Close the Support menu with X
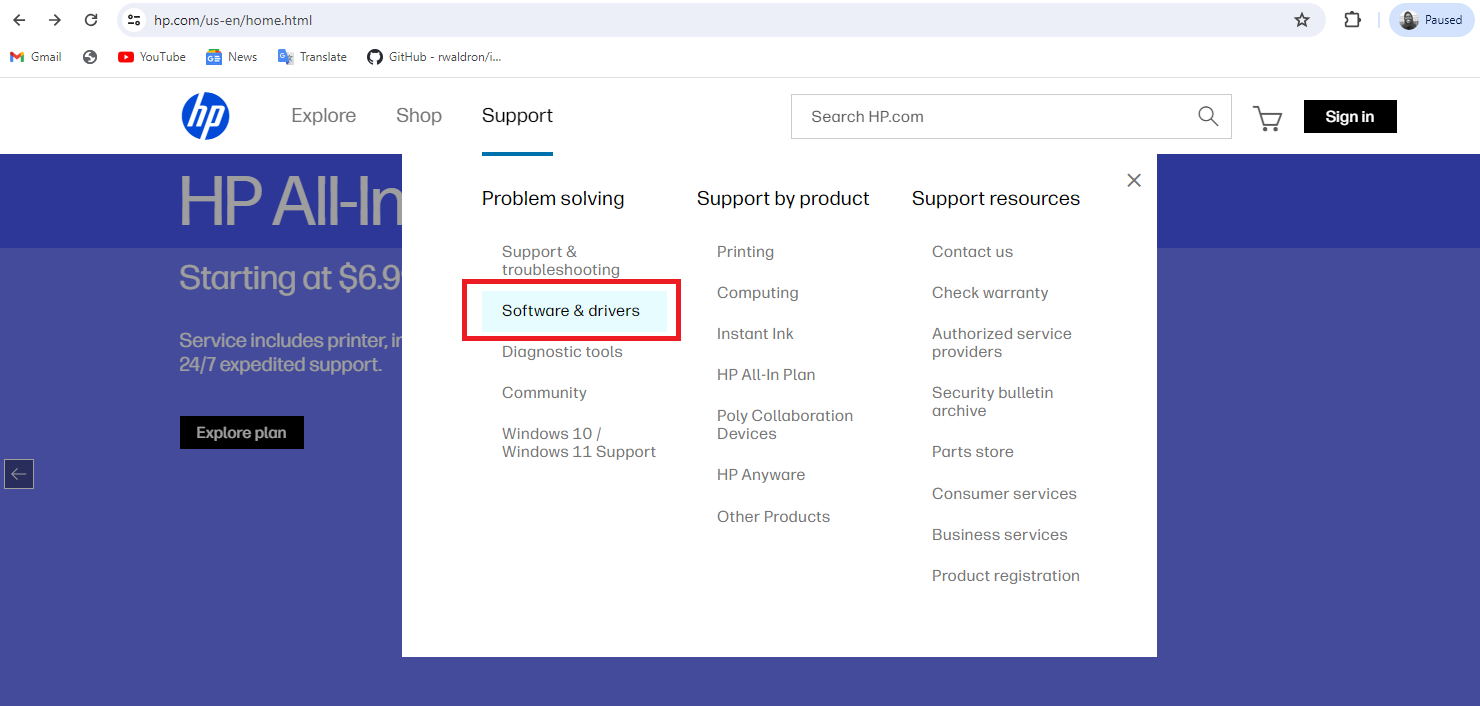 pyautogui.click(x=1133, y=180)
